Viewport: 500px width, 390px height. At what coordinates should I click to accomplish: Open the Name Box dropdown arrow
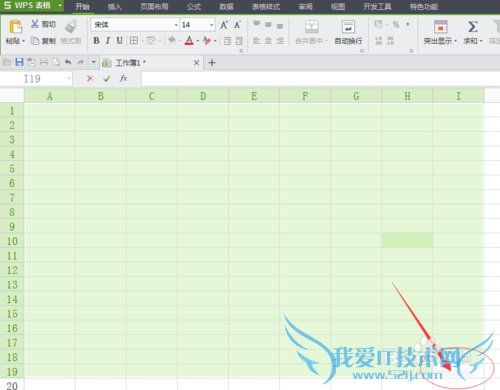[69, 79]
